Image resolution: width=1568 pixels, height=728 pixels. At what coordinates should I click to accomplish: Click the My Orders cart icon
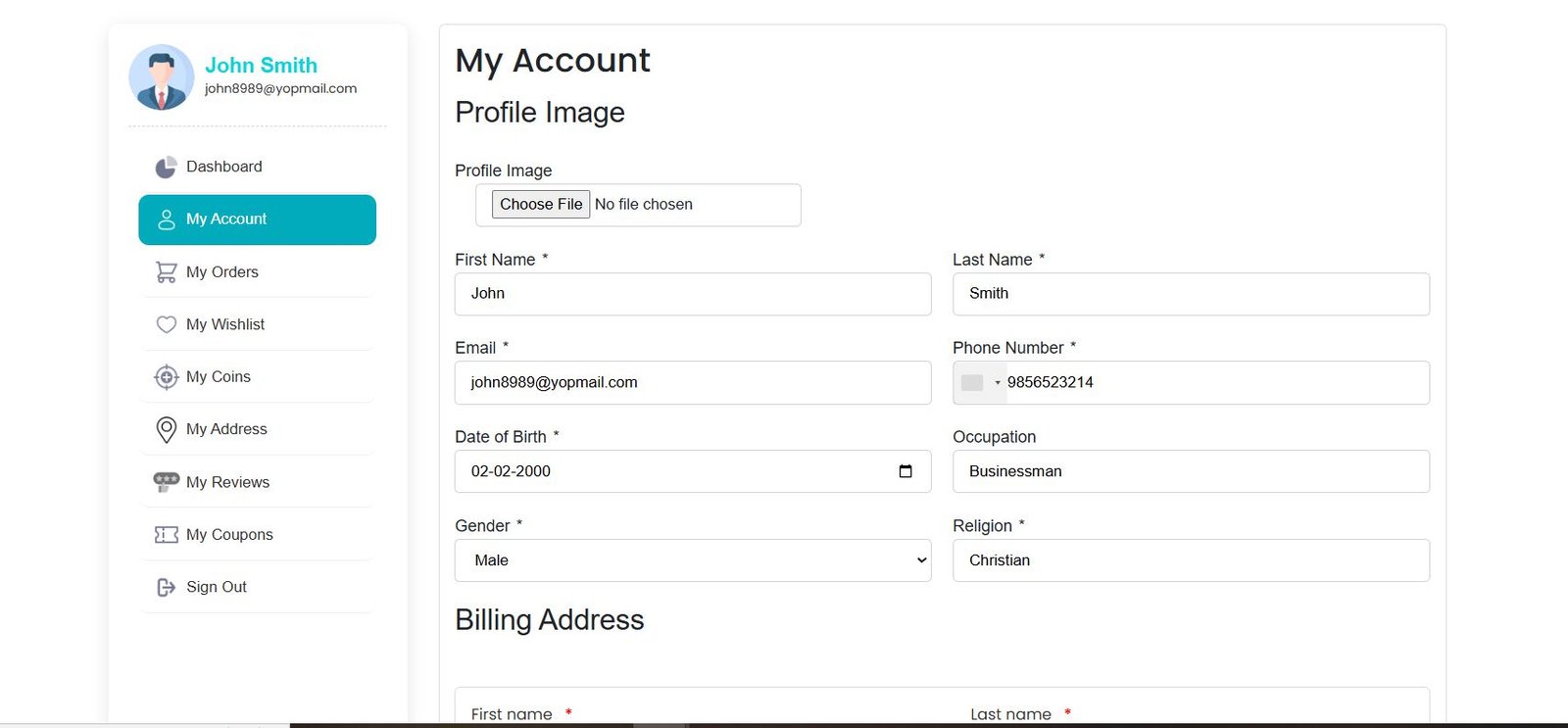(166, 272)
